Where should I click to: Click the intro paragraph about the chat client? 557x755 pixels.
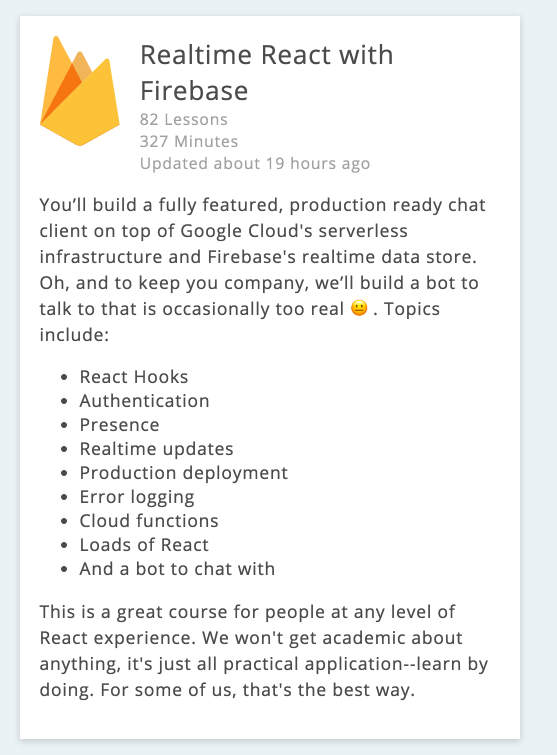coord(263,270)
